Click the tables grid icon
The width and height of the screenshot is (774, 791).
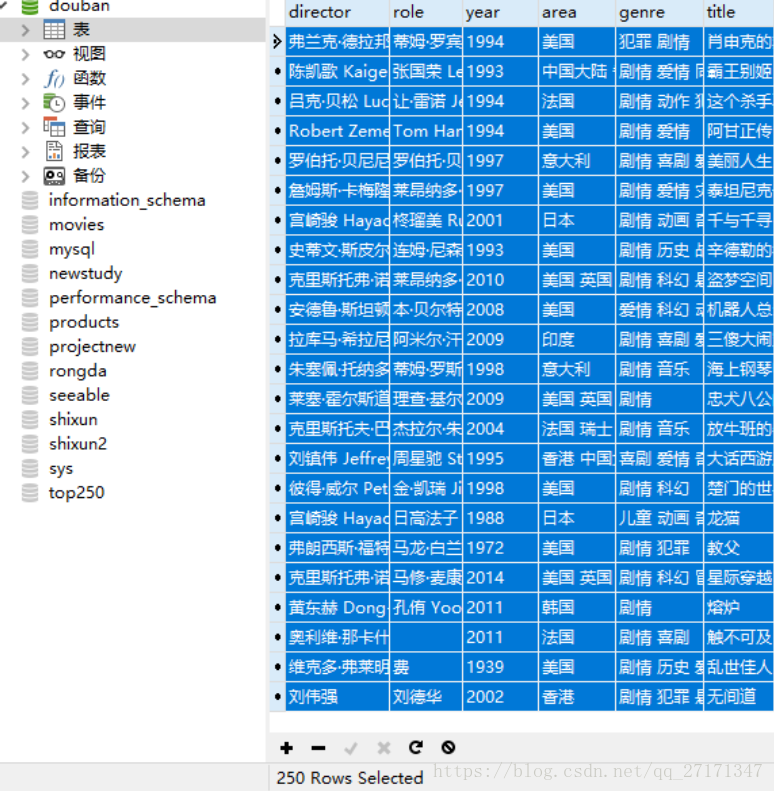coord(54,30)
